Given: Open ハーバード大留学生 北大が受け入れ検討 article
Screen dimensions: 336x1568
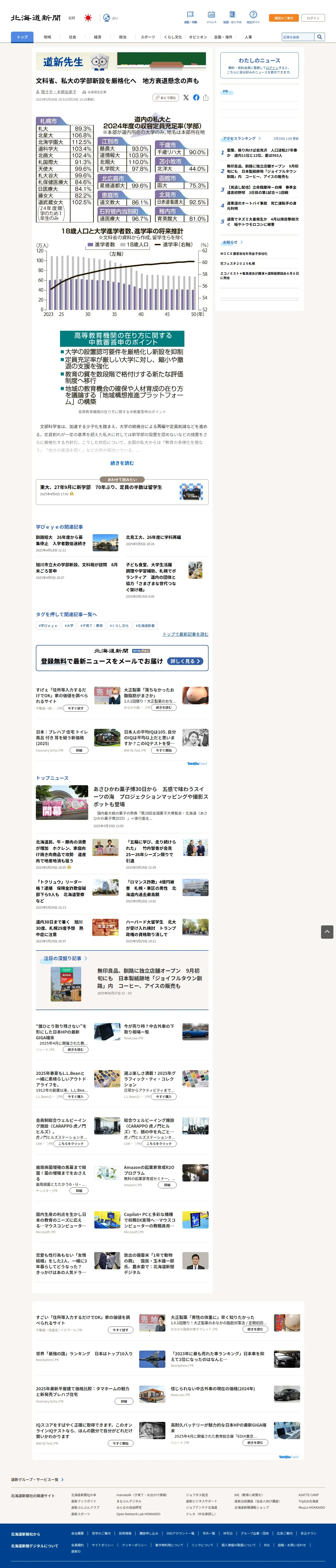Looking at the screenshot, I should (x=151, y=928).
